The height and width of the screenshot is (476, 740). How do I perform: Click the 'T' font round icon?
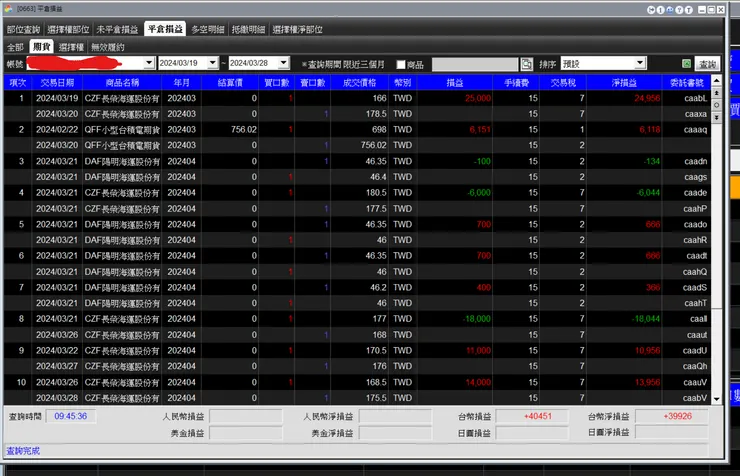[689, 9]
